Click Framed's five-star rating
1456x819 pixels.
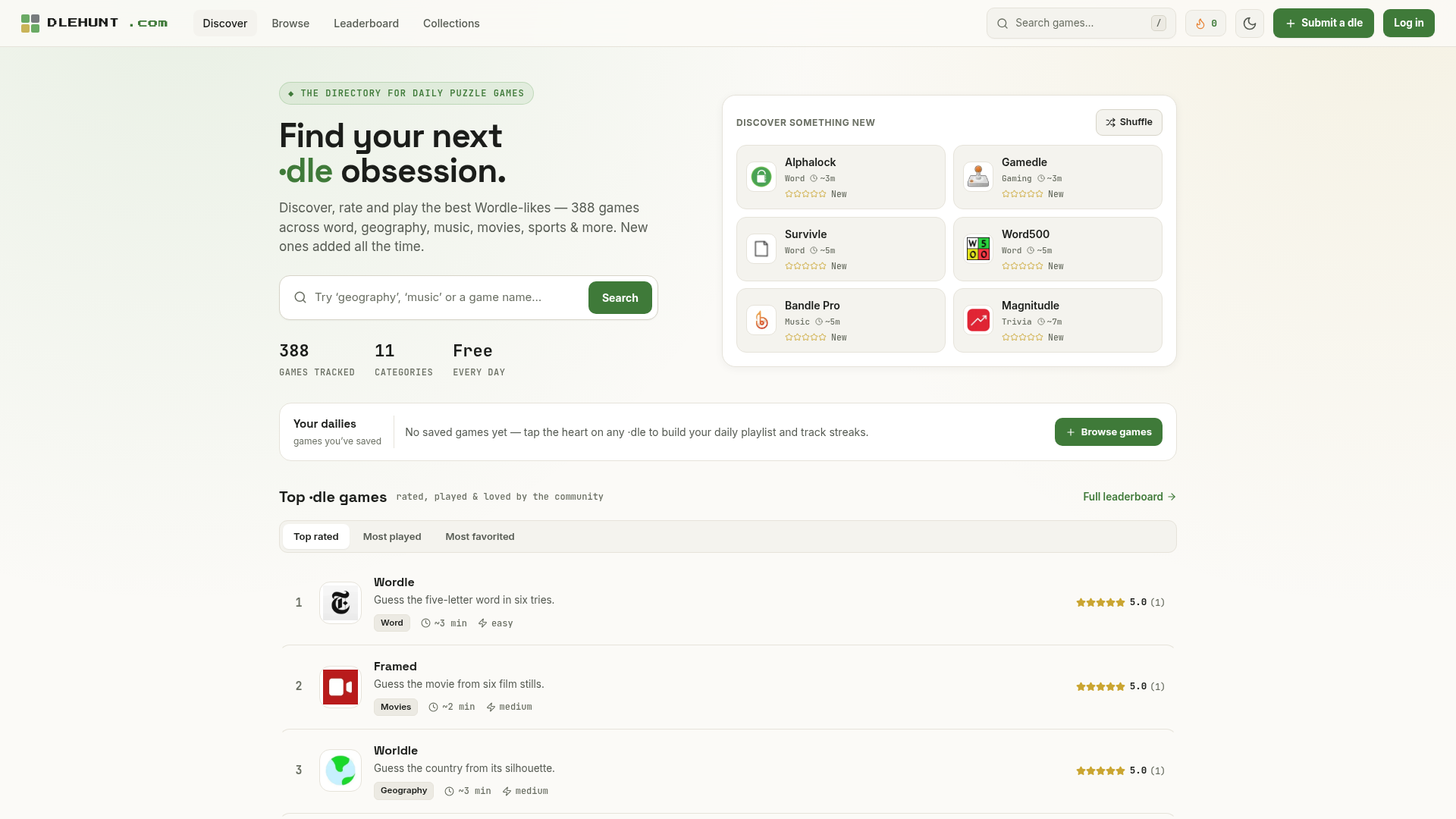tap(1100, 686)
